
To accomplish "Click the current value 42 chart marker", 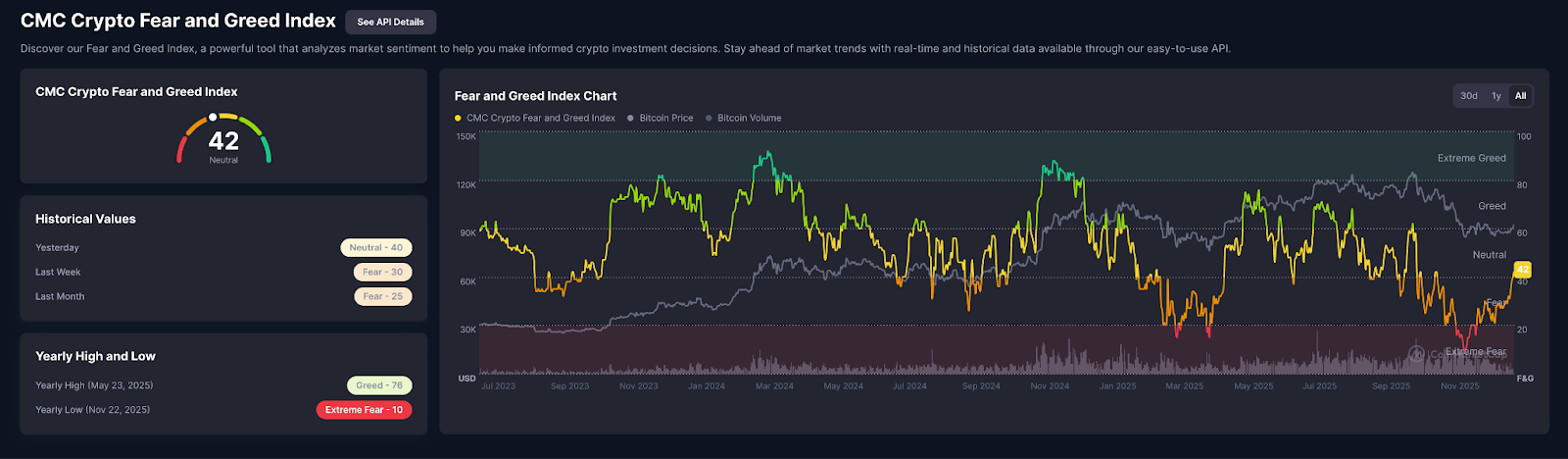I will pos(1522,269).
